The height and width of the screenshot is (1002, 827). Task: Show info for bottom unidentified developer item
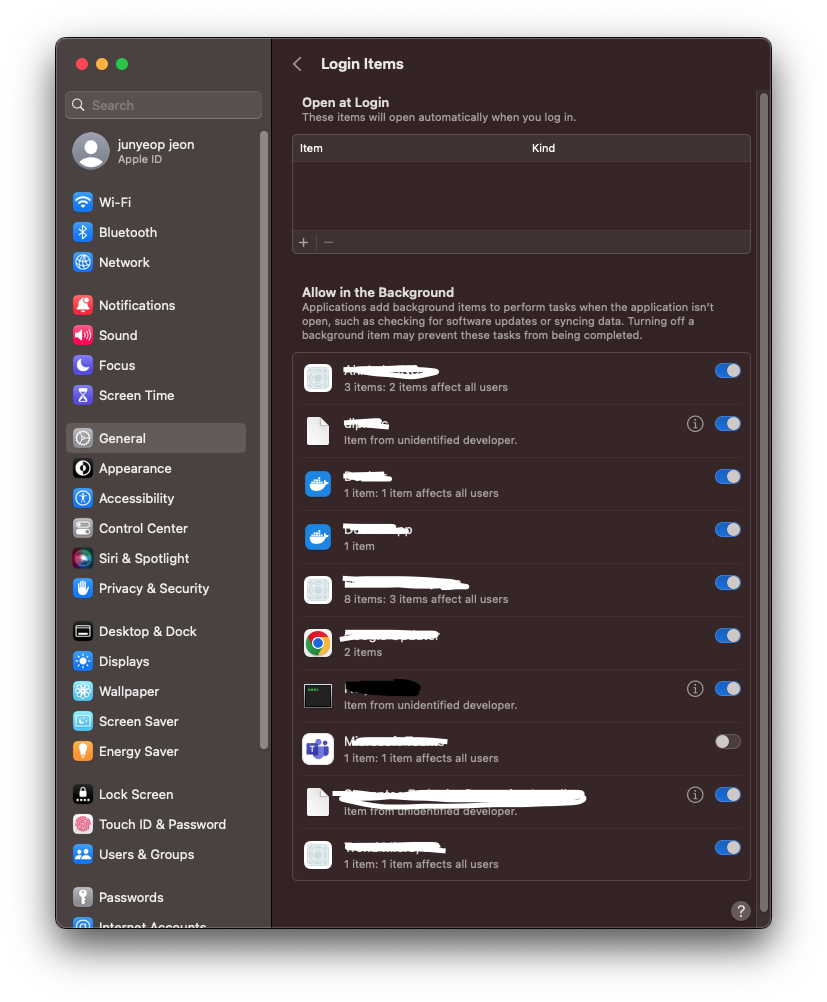[695, 795]
